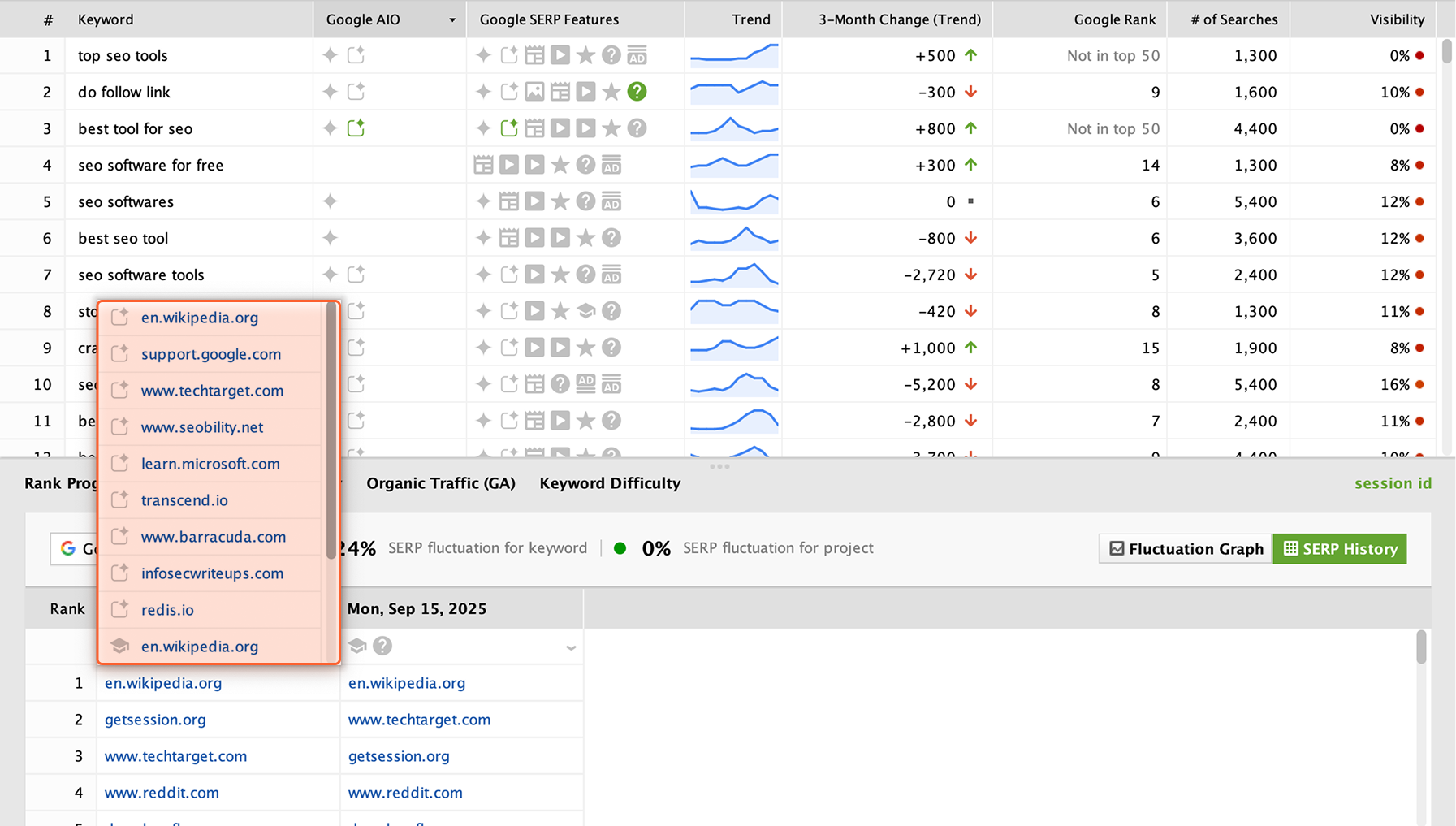Open www.seobility.net link in popup list
1456x826 pixels.
(202, 427)
